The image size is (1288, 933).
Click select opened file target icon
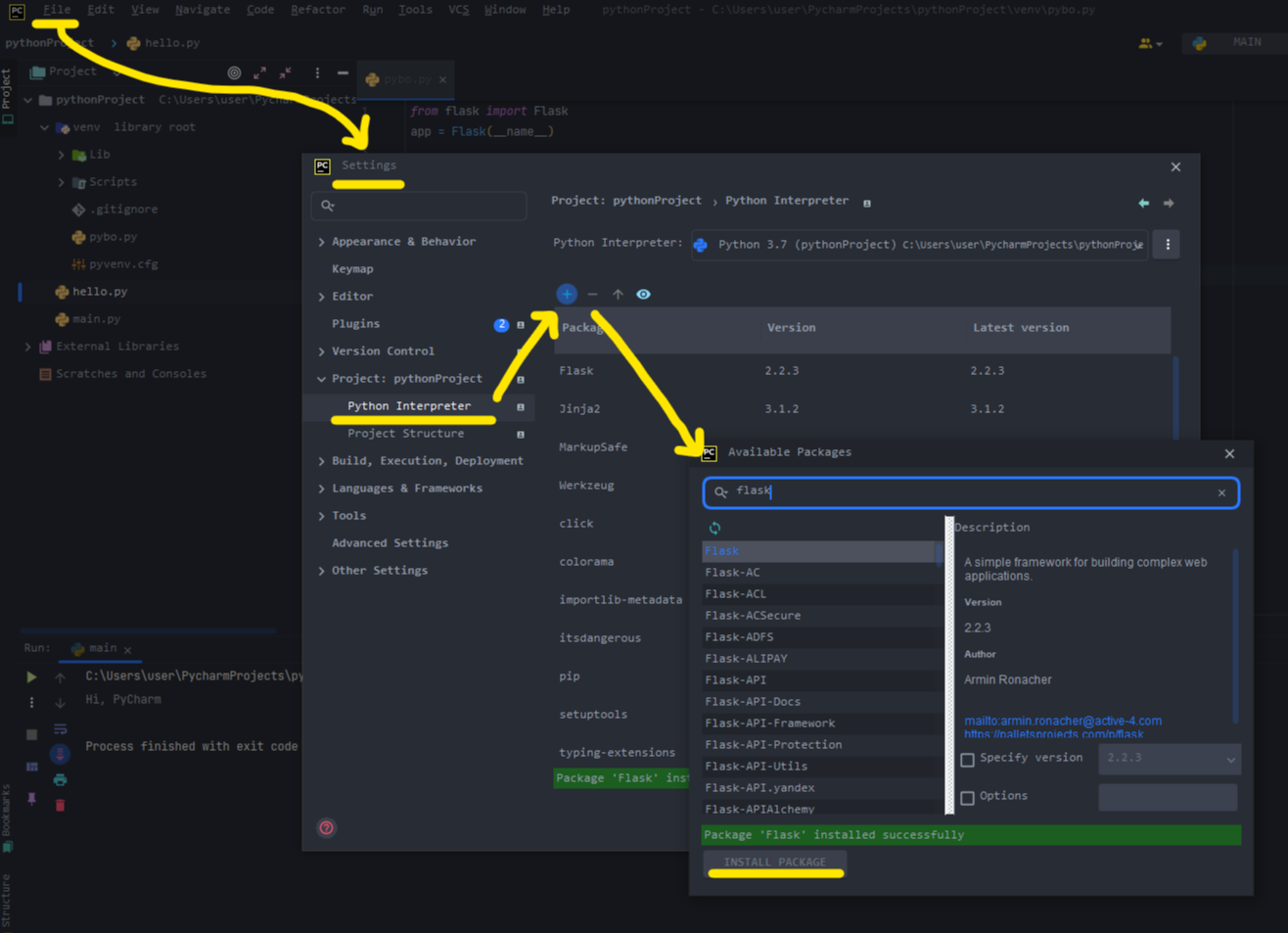point(234,72)
